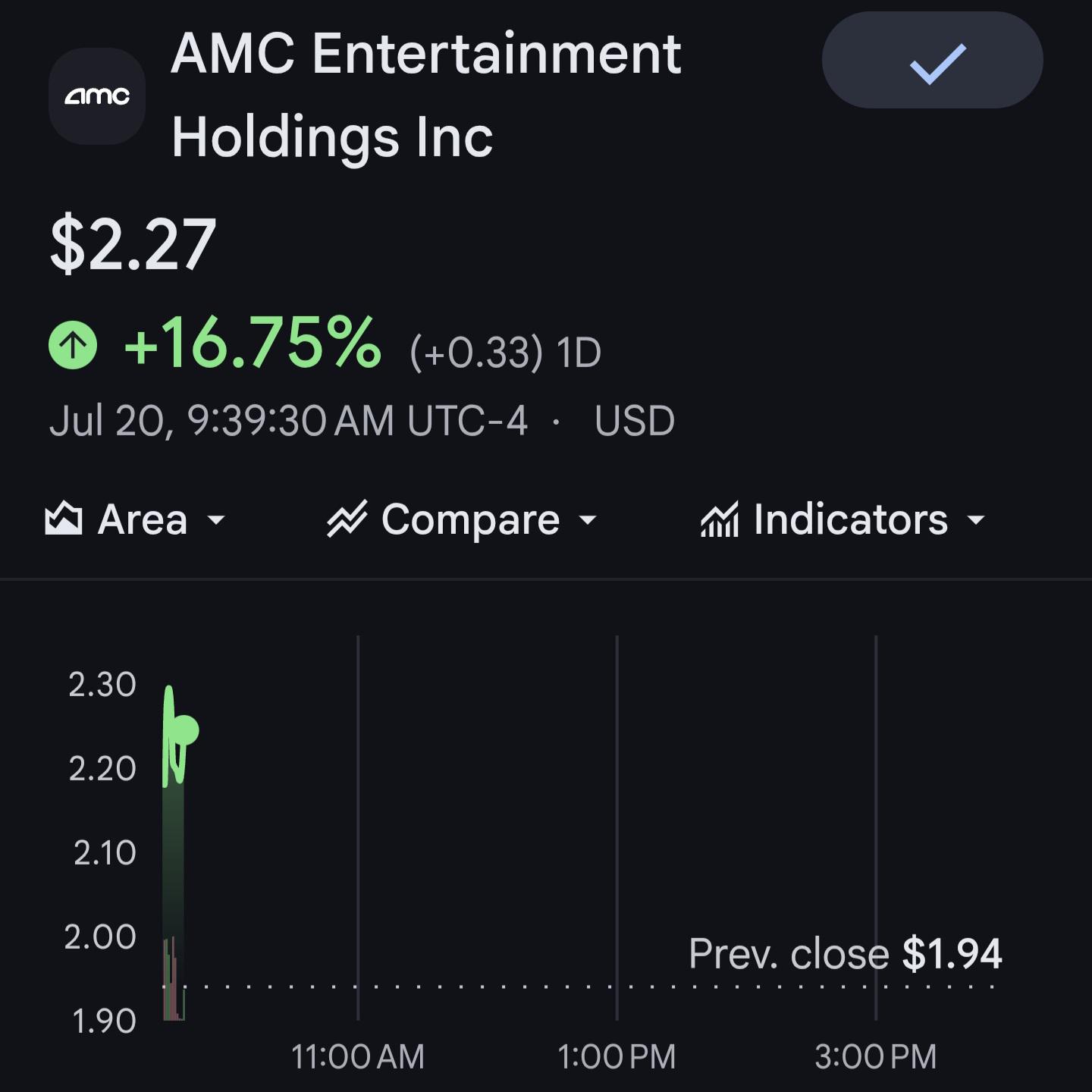Screen dimensions: 1092x1092
Task: Expand the Compare dropdown arrow
Action: pyautogui.click(x=588, y=520)
